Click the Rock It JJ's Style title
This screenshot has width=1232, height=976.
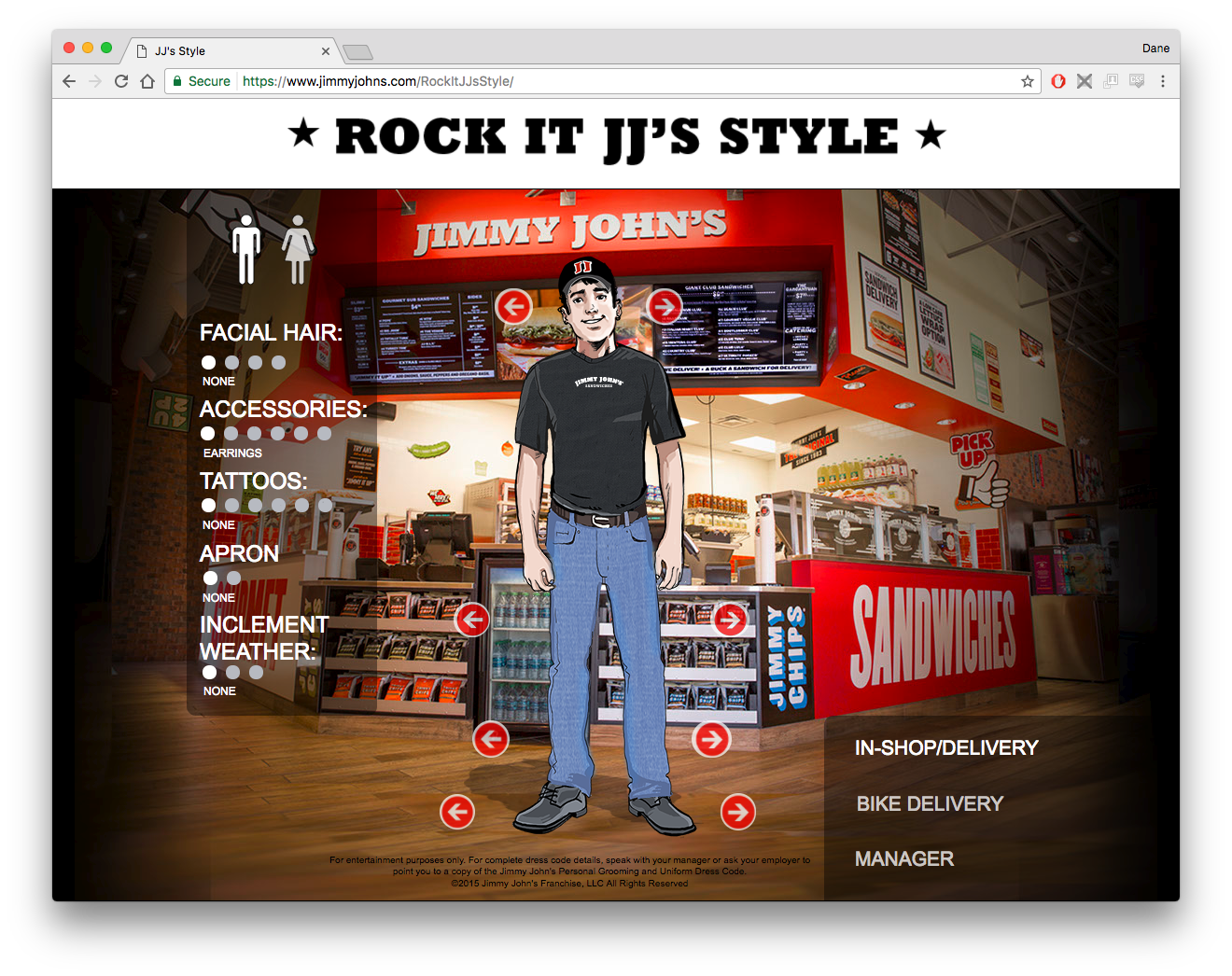(616, 138)
